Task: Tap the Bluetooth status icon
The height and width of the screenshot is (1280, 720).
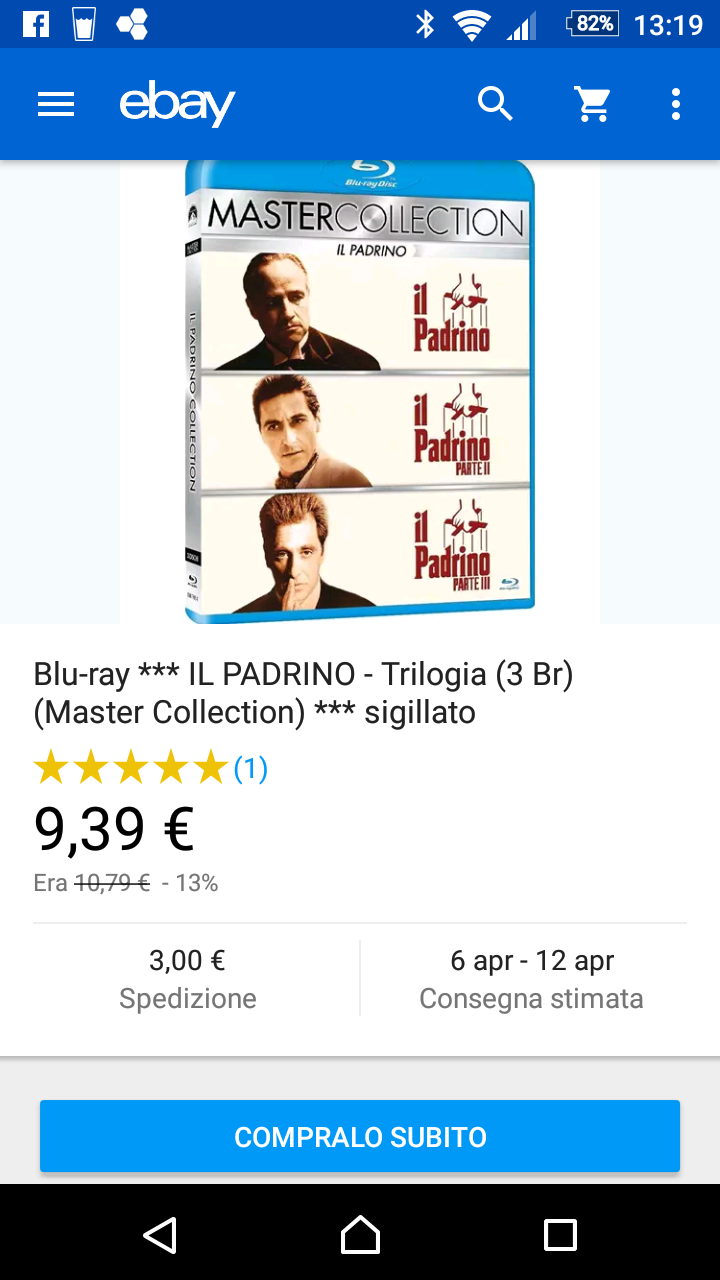Action: [425, 24]
